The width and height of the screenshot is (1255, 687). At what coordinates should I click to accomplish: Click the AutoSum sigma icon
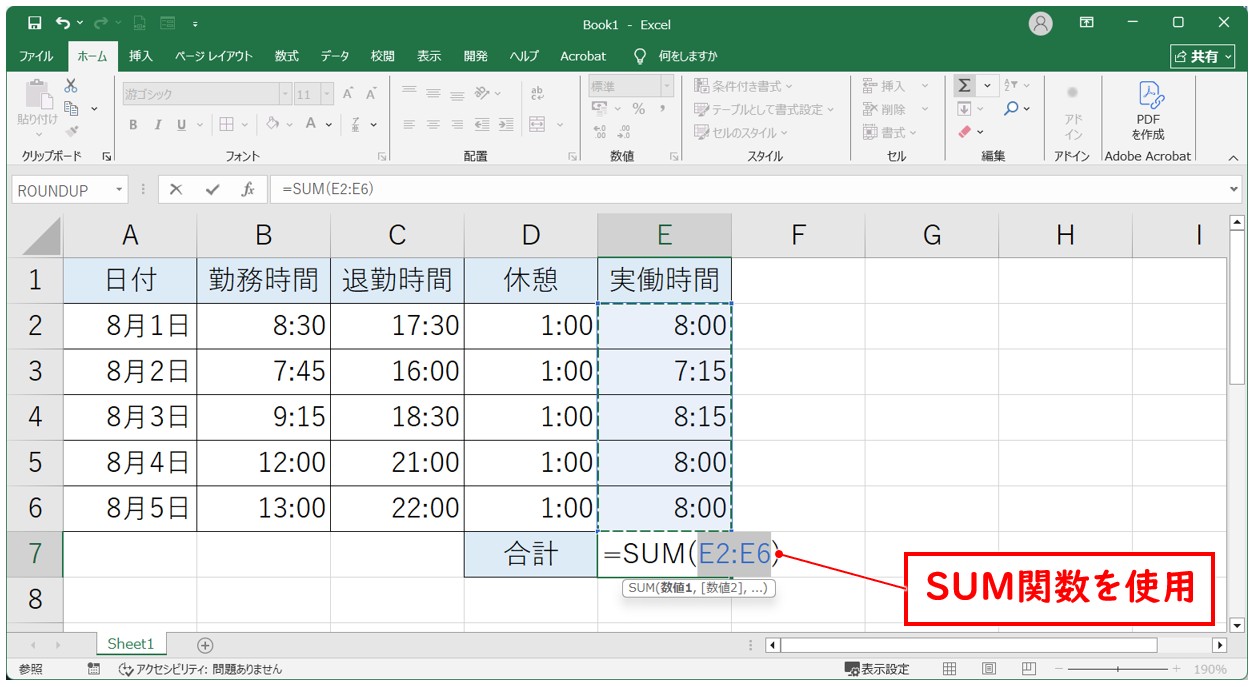(964, 86)
